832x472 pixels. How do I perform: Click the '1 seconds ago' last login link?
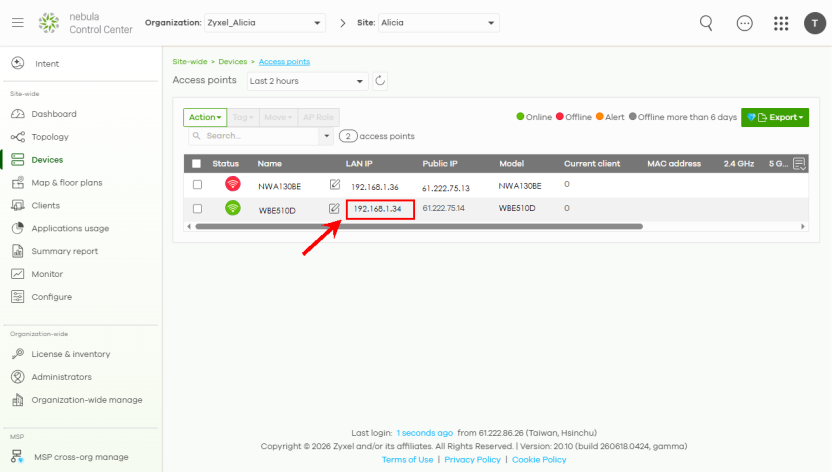point(424,433)
